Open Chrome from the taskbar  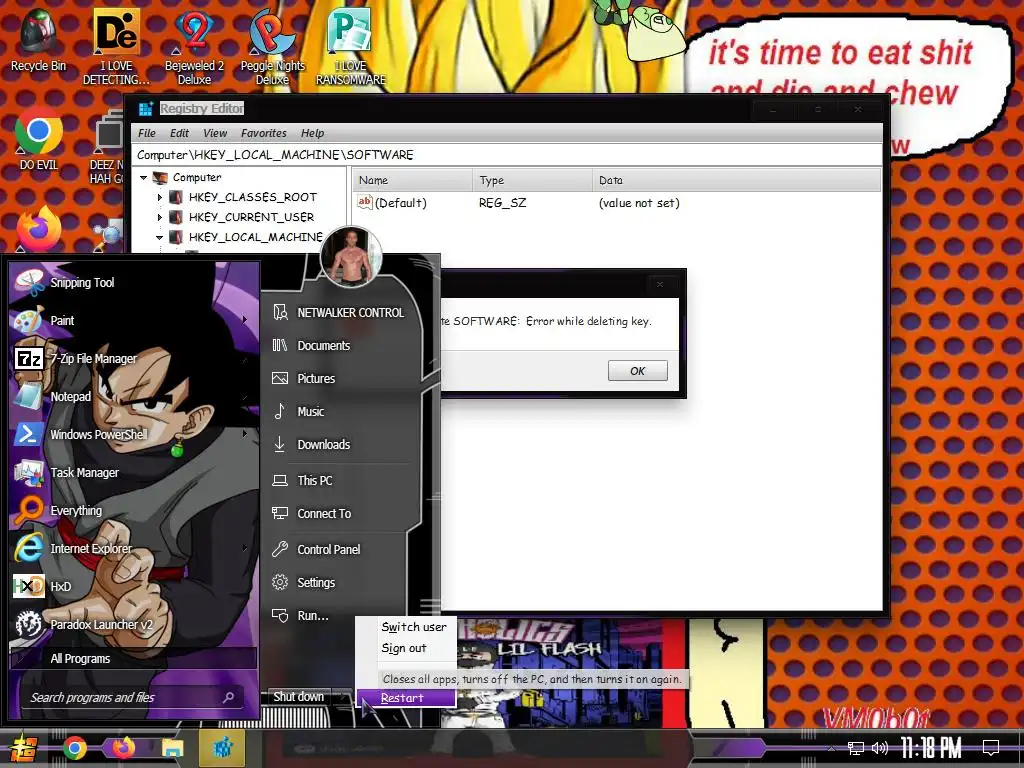tap(74, 748)
